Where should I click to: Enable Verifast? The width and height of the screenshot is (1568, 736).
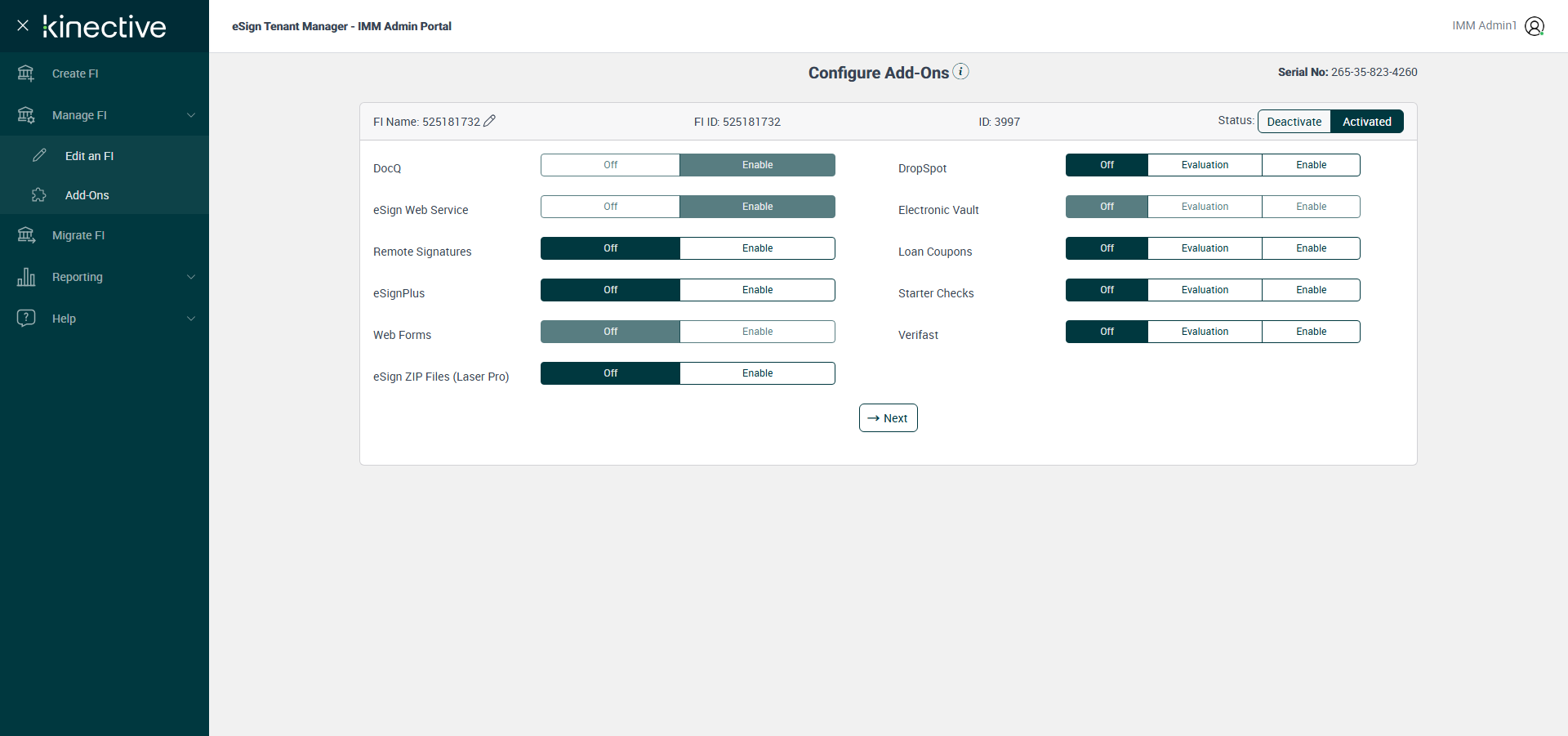[1312, 332]
